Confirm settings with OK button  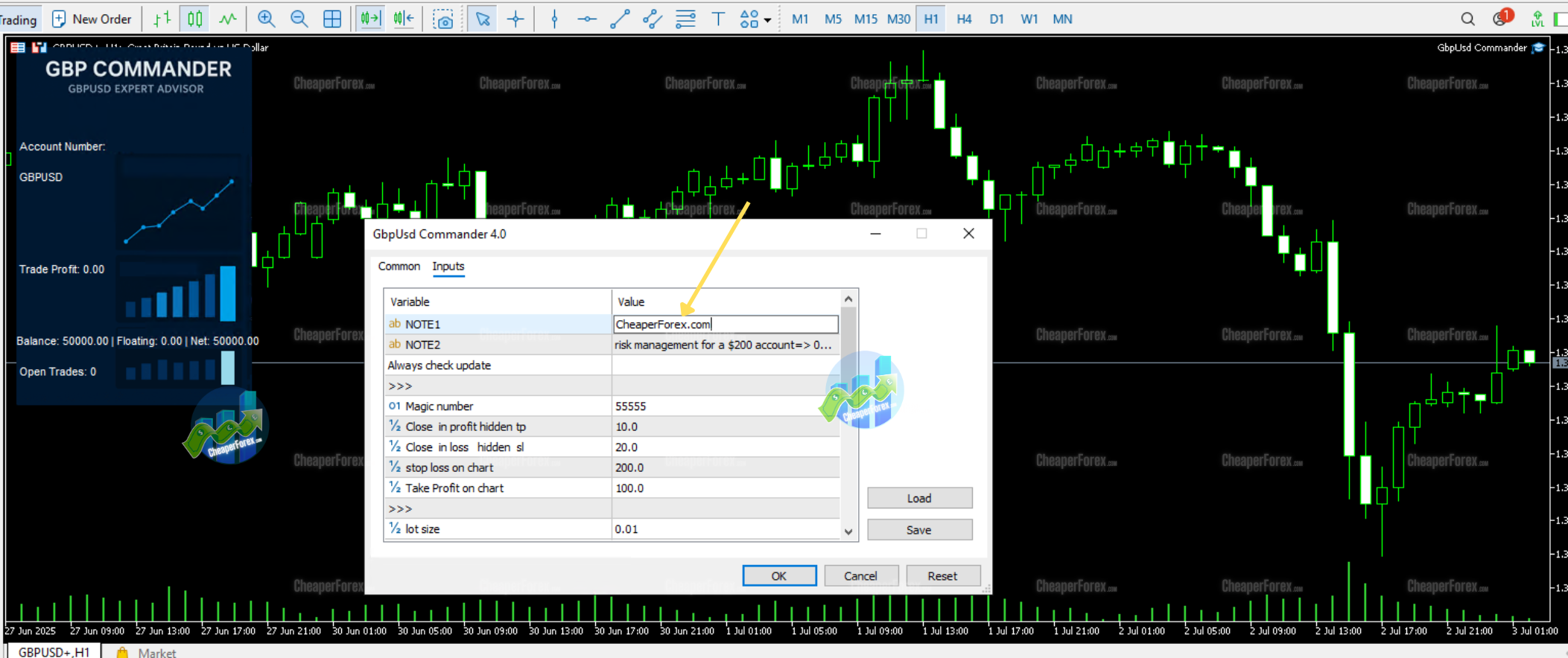(779, 576)
